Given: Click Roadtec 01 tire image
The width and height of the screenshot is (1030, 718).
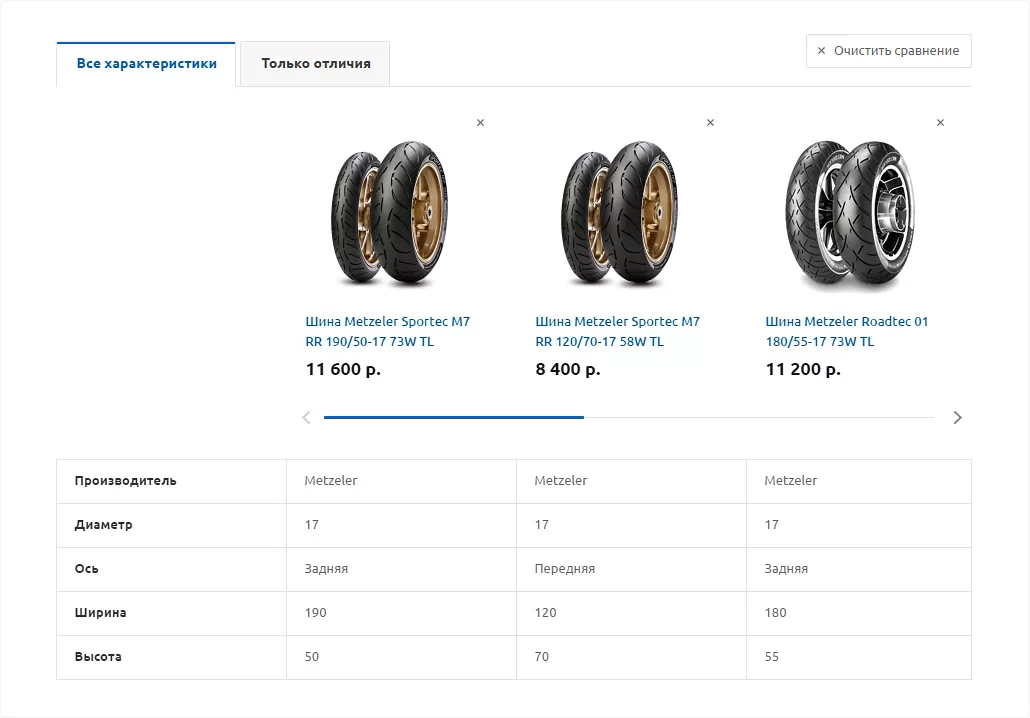Looking at the screenshot, I should coord(850,214).
